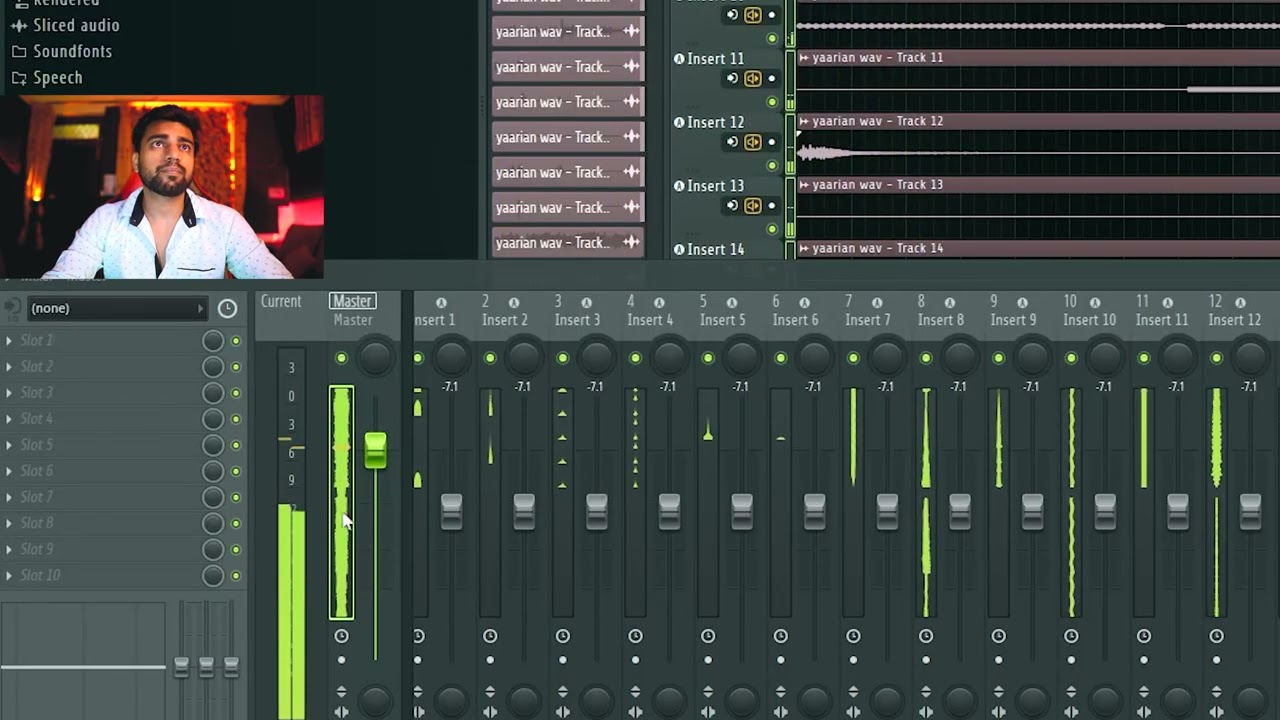Viewport: 1280px width, 720px height.
Task: Click the Insert 3 pan knob
Action: coord(597,358)
